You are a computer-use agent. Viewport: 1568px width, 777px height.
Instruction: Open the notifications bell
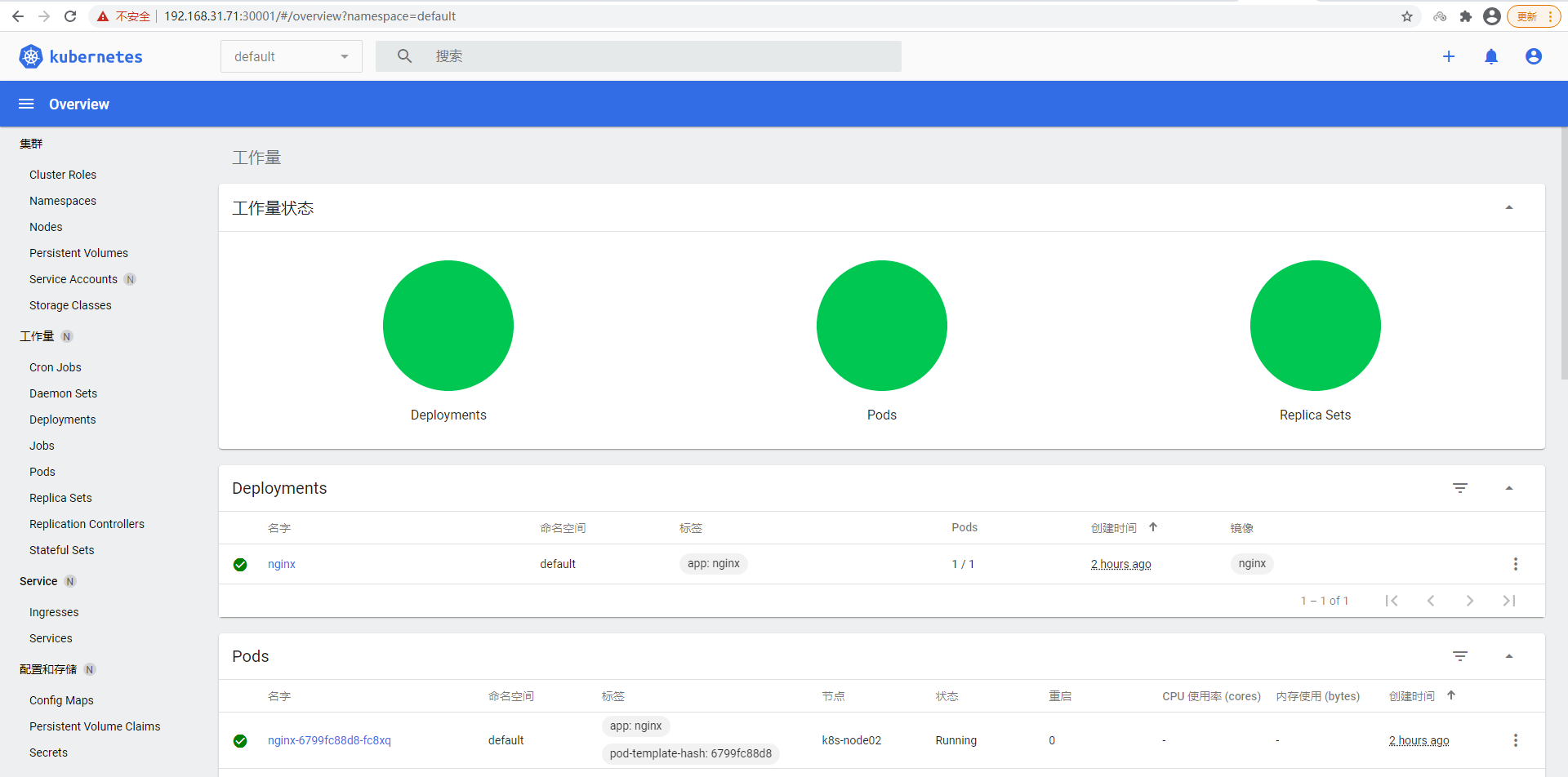(x=1491, y=56)
